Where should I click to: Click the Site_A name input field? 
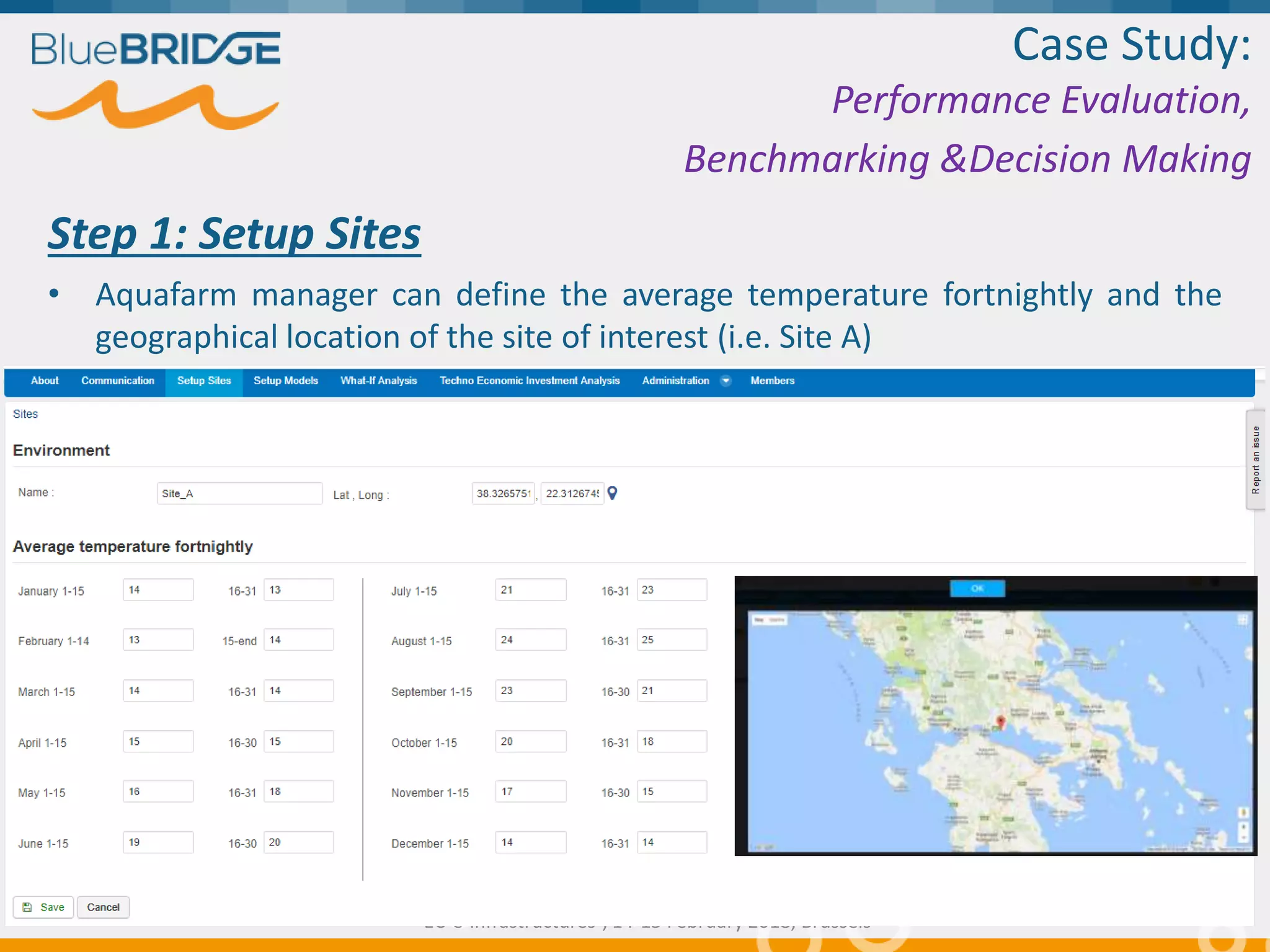[239, 493]
